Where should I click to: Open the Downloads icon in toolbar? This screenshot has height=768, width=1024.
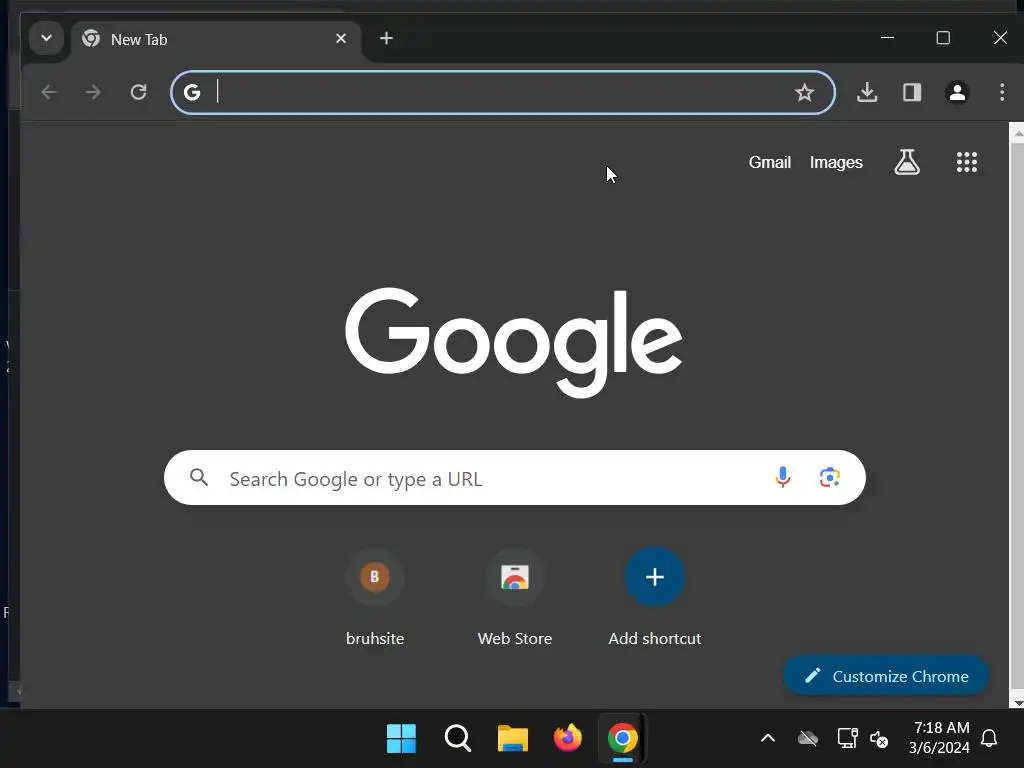[867, 92]
